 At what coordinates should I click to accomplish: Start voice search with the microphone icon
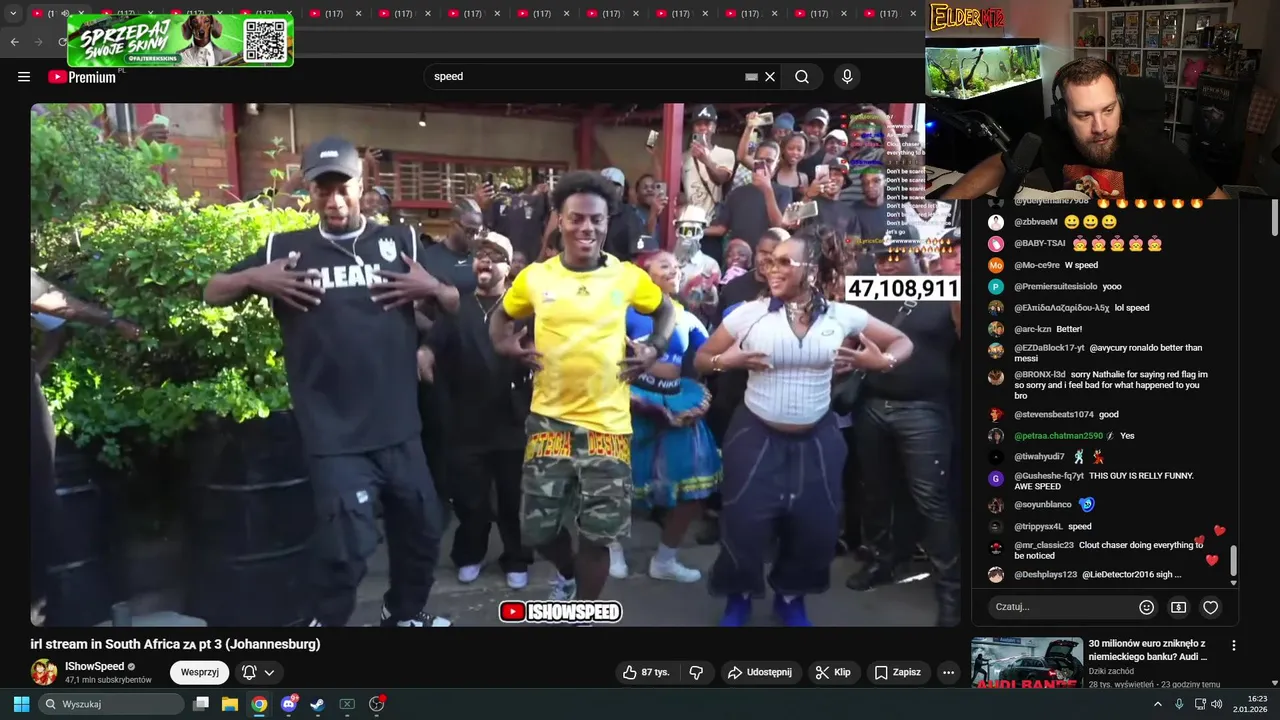coord(847,77)
